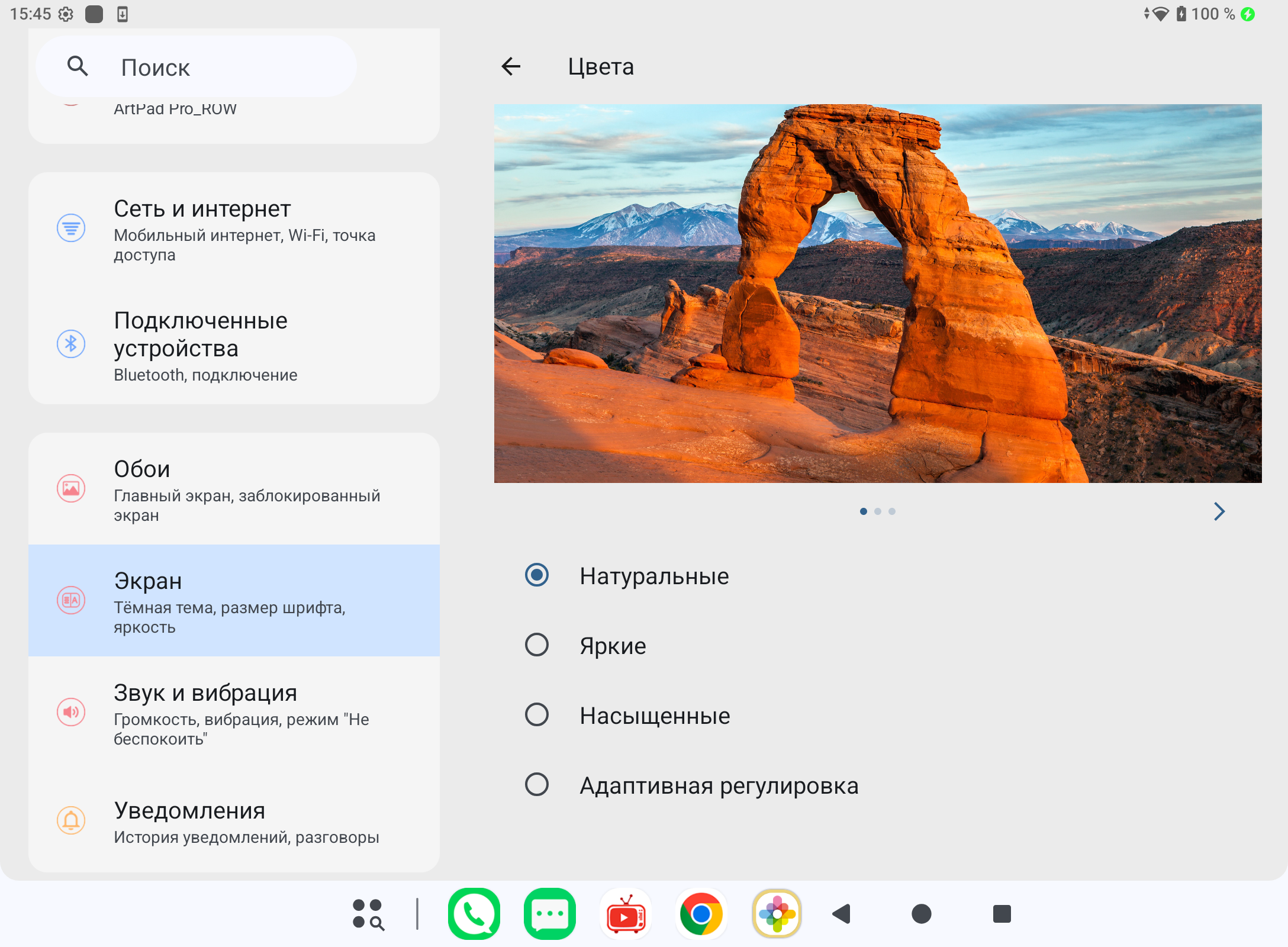The image size is (1288, 947).
Task: Open Обои wallpaper settings
Action: [x=234, y=489]
